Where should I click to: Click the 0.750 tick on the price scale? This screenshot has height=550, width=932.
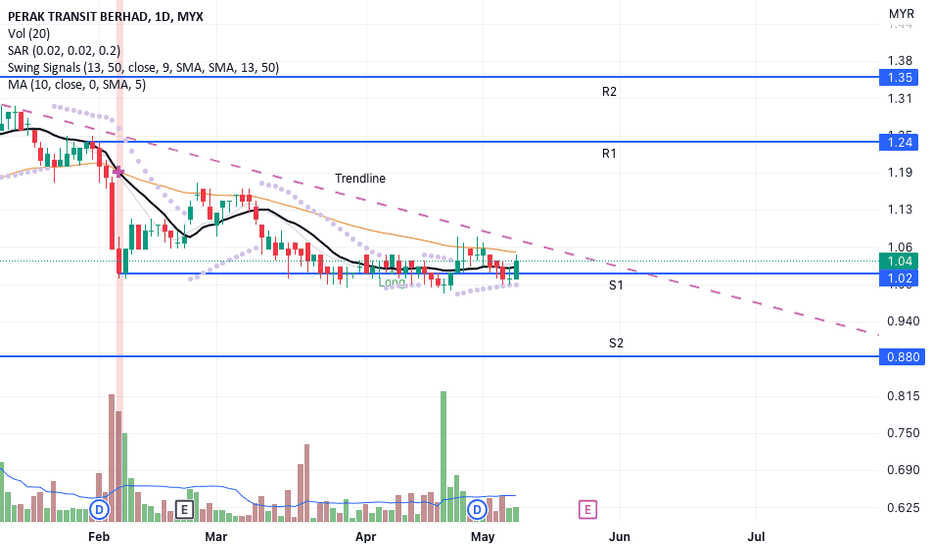click(903, 433)
